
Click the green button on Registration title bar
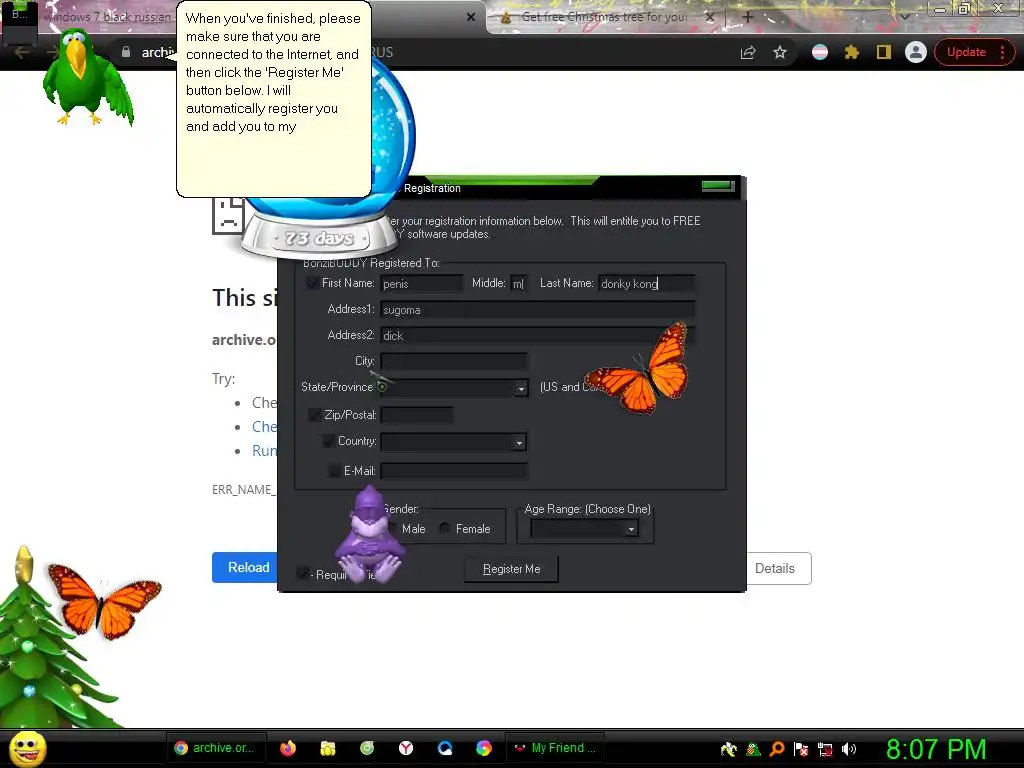click(718, 187)
